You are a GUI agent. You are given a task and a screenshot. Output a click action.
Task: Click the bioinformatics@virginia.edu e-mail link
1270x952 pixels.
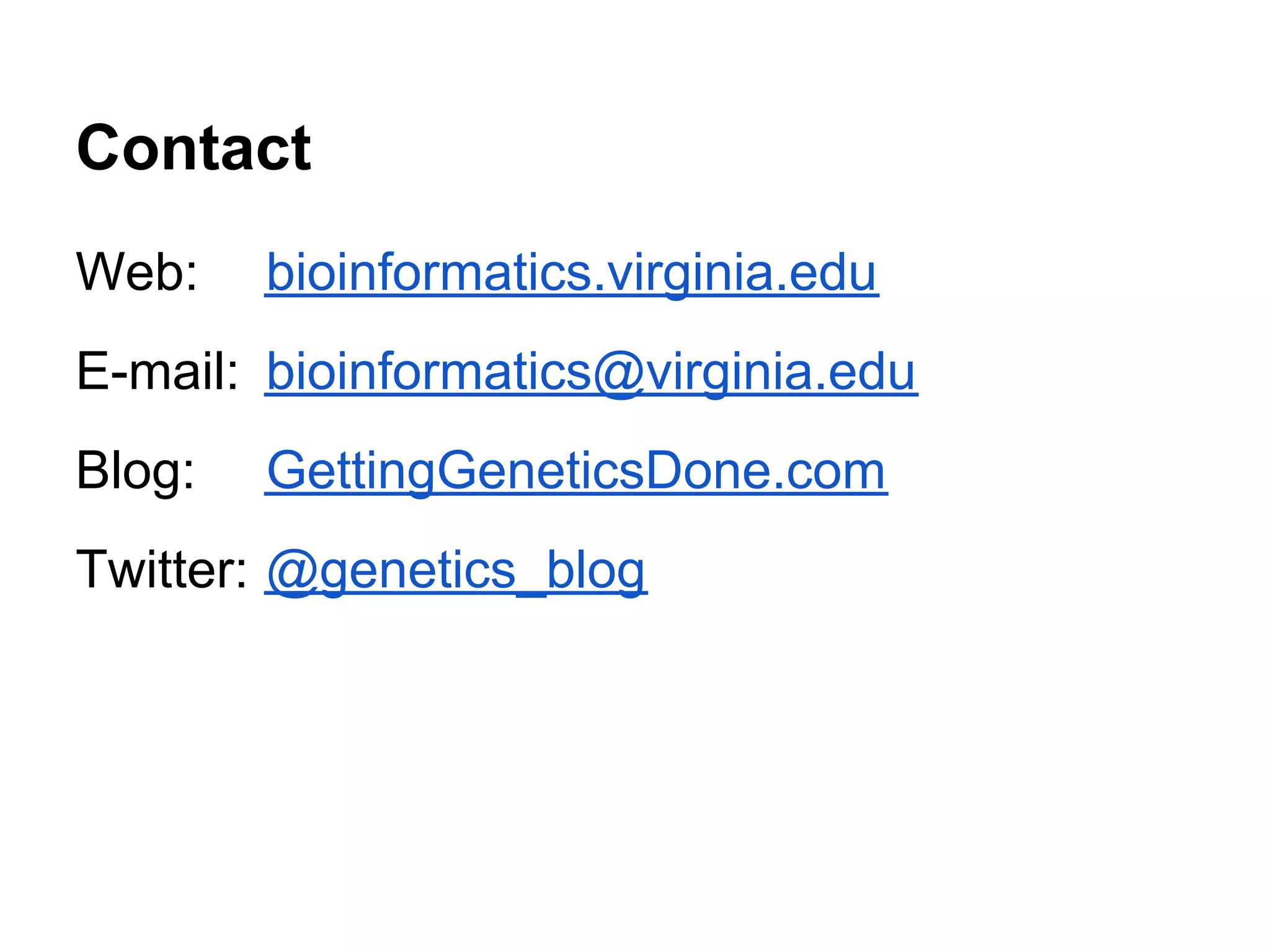point(590,372)
